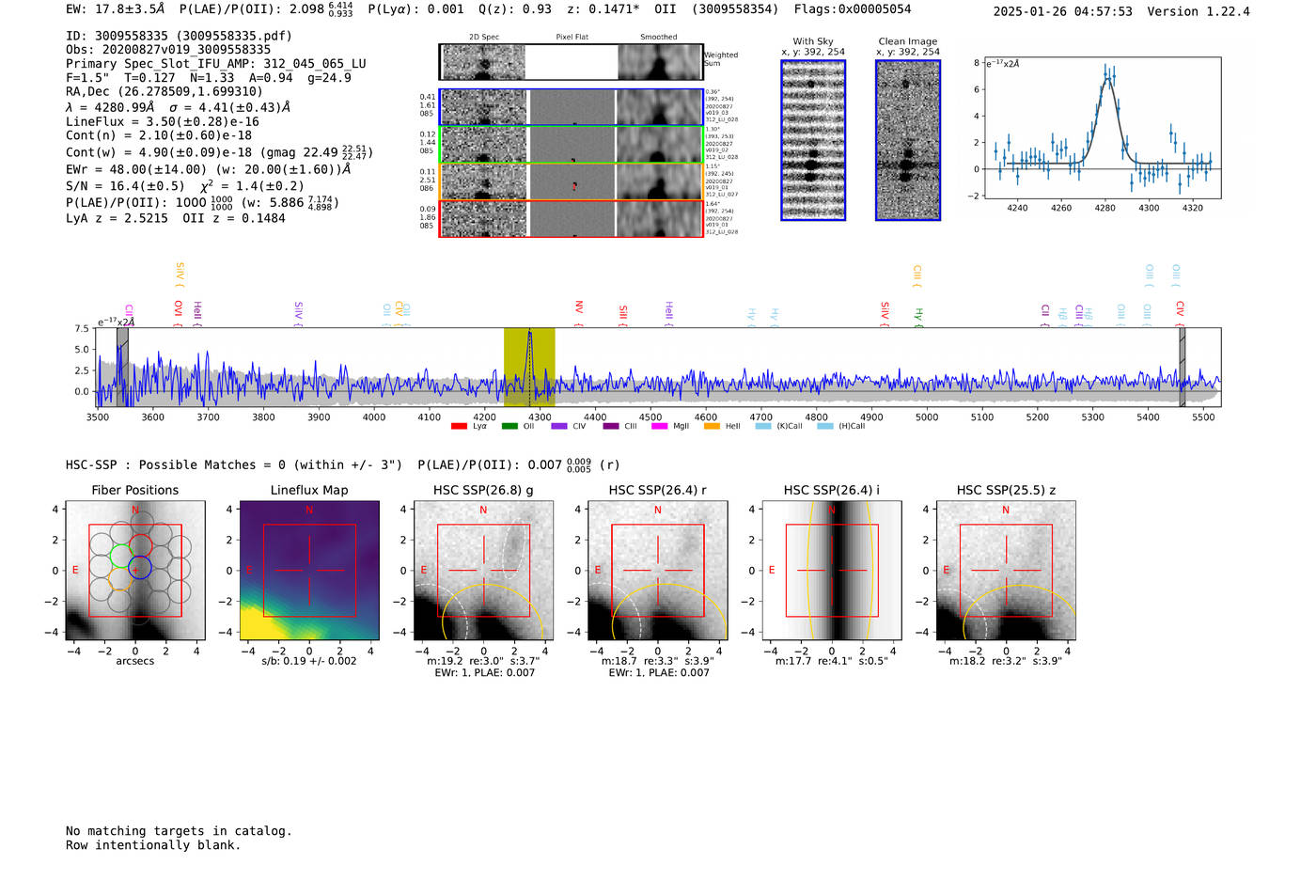Click the 'Row intentionally blank.' text

[153, 845]
